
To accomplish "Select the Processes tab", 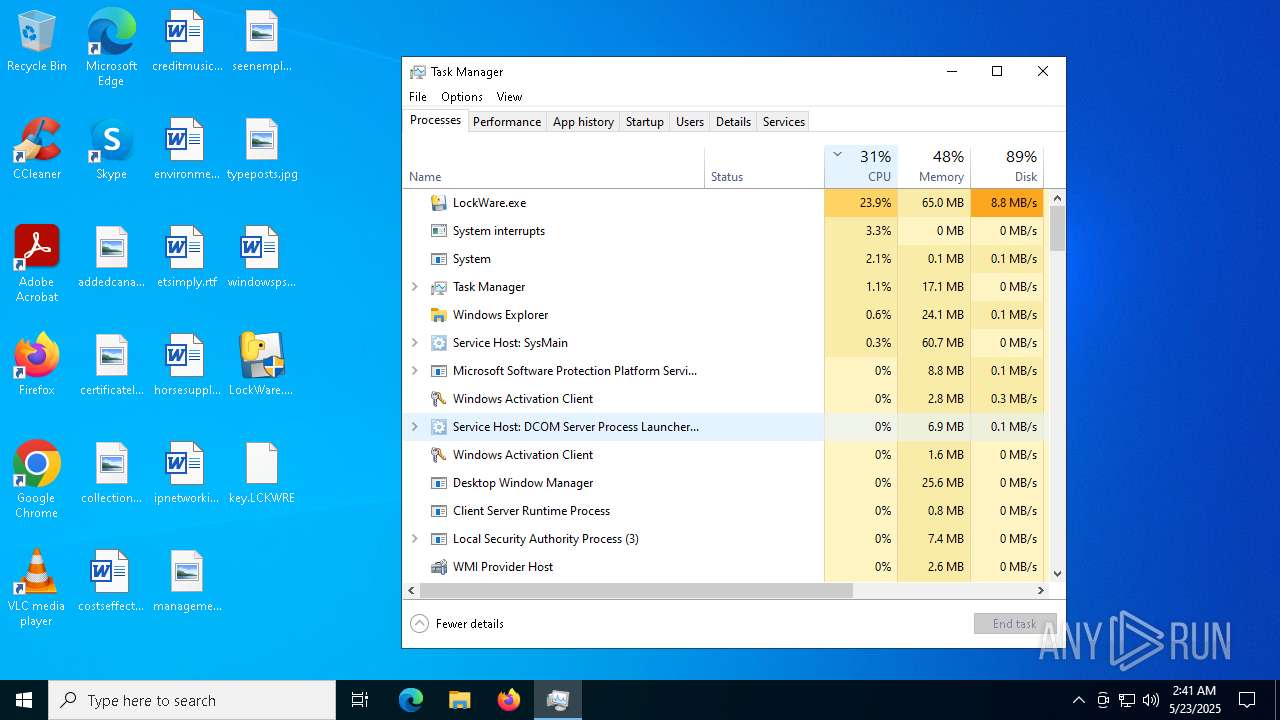I will tap(435, 121).
